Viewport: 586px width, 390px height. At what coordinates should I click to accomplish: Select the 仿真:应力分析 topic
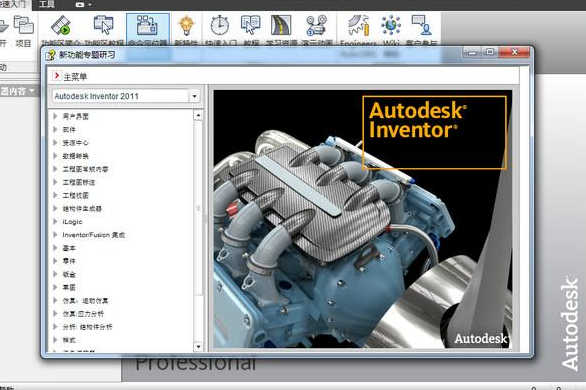pos(83,314)
